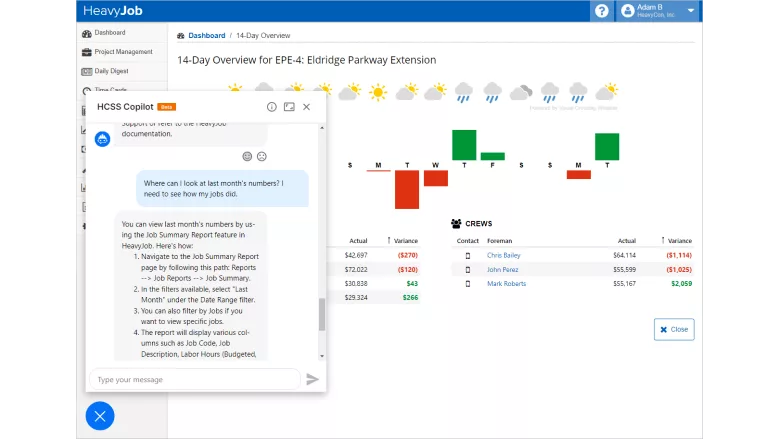Image resolution: width=780 pixels, height=439 pixels.
Task: Open Dashboard in the left sidebar
Action: pyautogui.click(x=109, y=33)
